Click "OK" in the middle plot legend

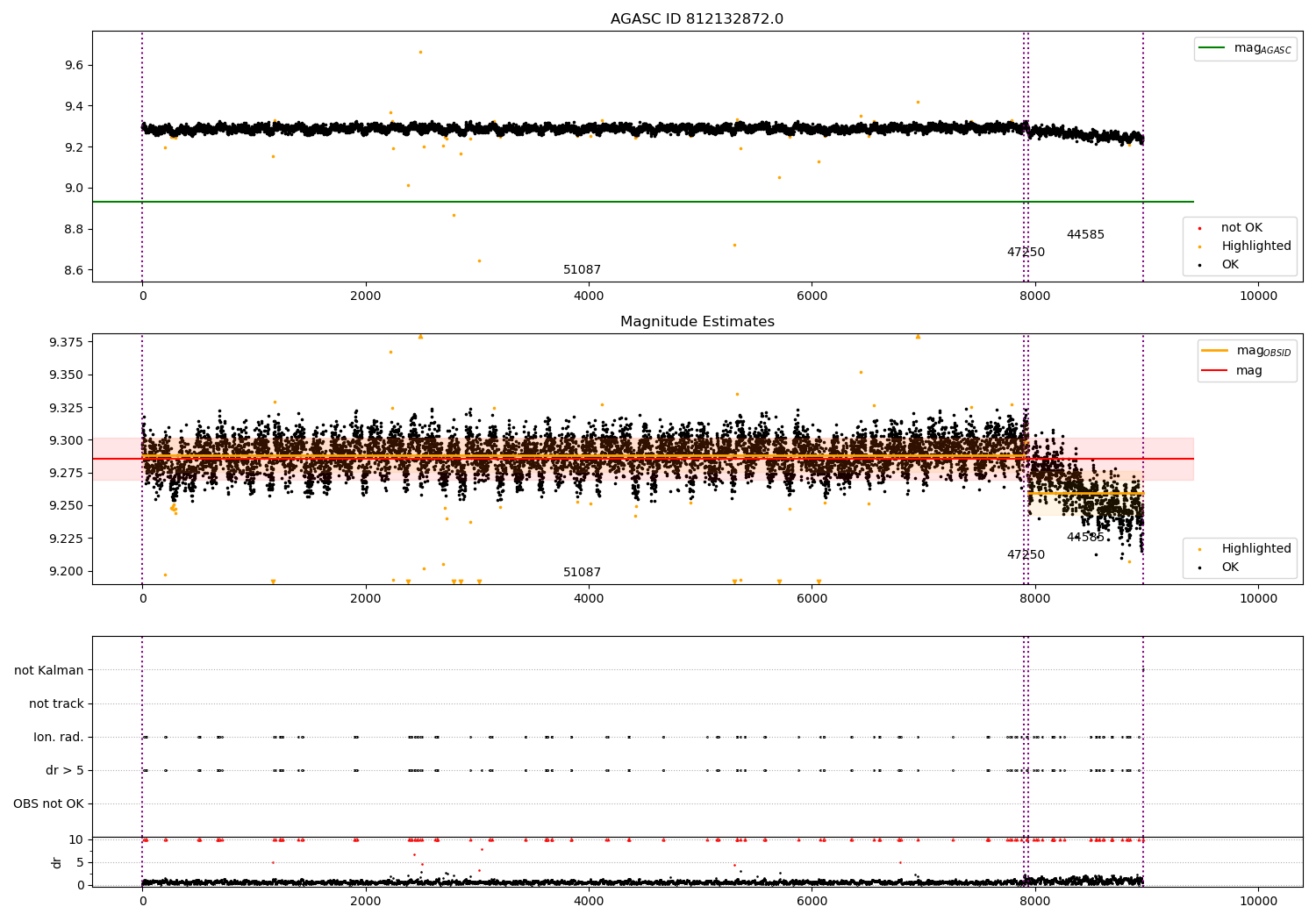[x=1230, y=568]
